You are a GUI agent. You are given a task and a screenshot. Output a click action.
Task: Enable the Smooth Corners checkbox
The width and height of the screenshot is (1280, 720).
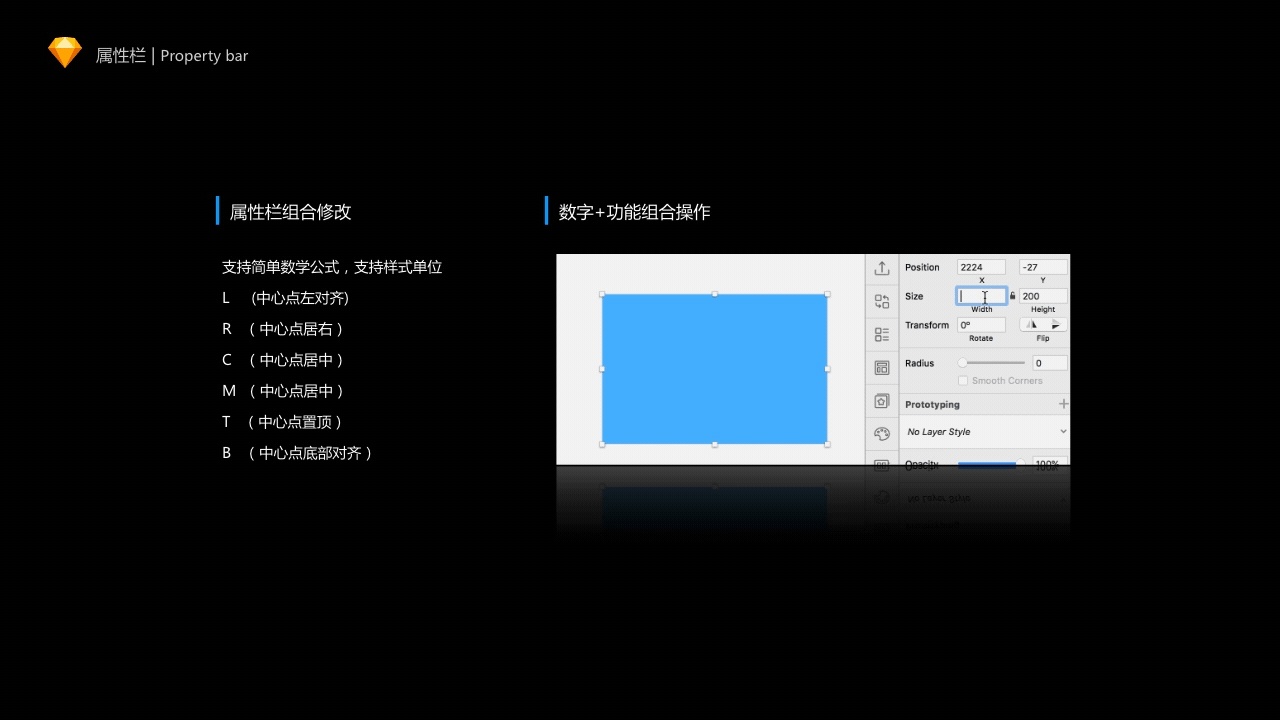tap(963, 381)
